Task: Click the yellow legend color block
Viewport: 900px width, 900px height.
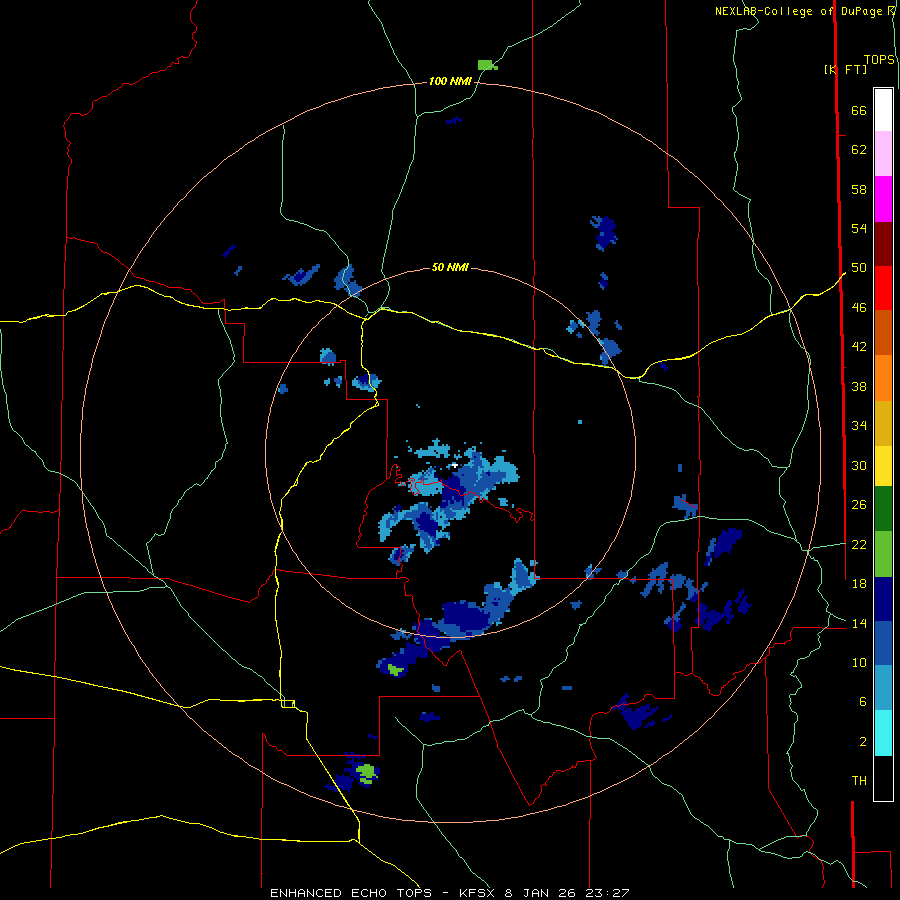Action: (883, 465)
